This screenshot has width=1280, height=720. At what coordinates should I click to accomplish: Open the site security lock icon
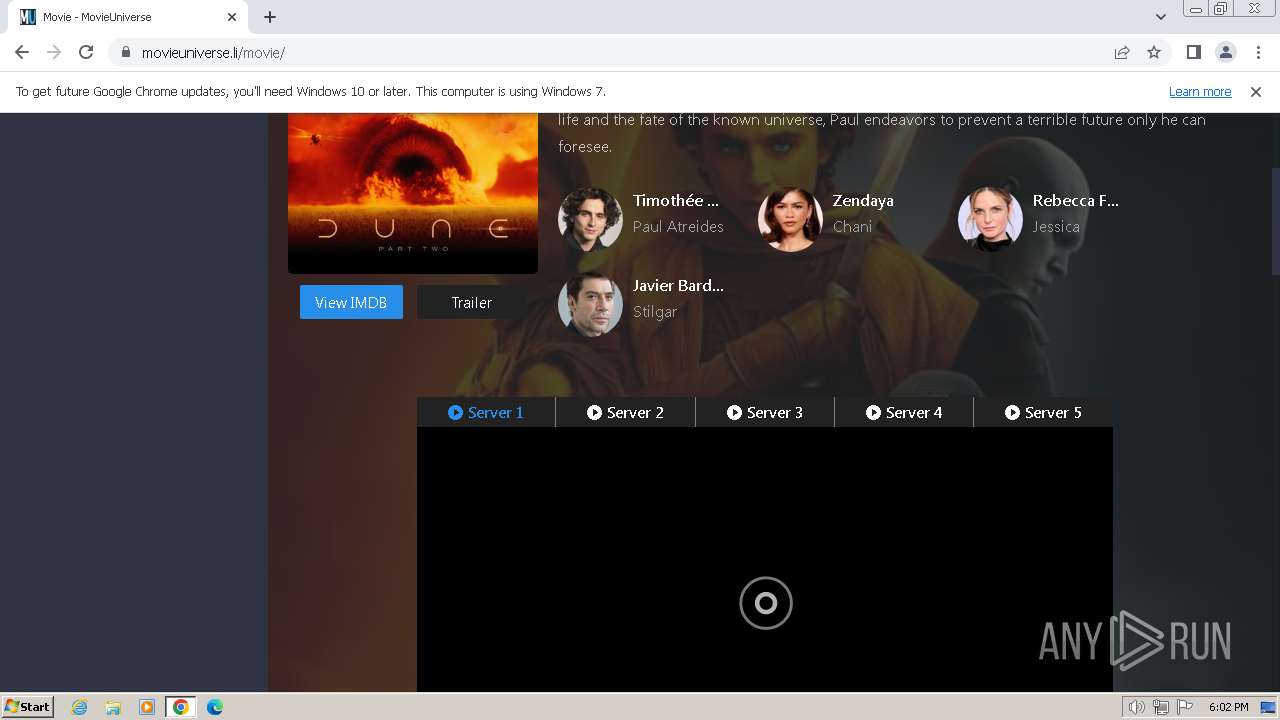click(x=125, y=53)
